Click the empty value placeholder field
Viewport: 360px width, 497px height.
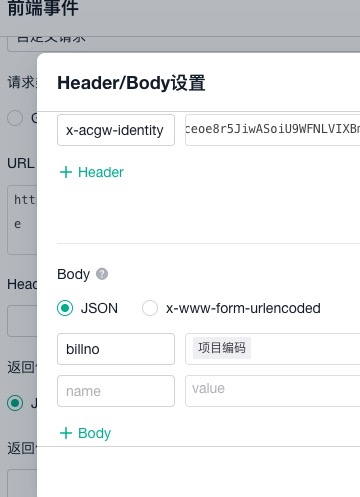[x=272, y=391]
